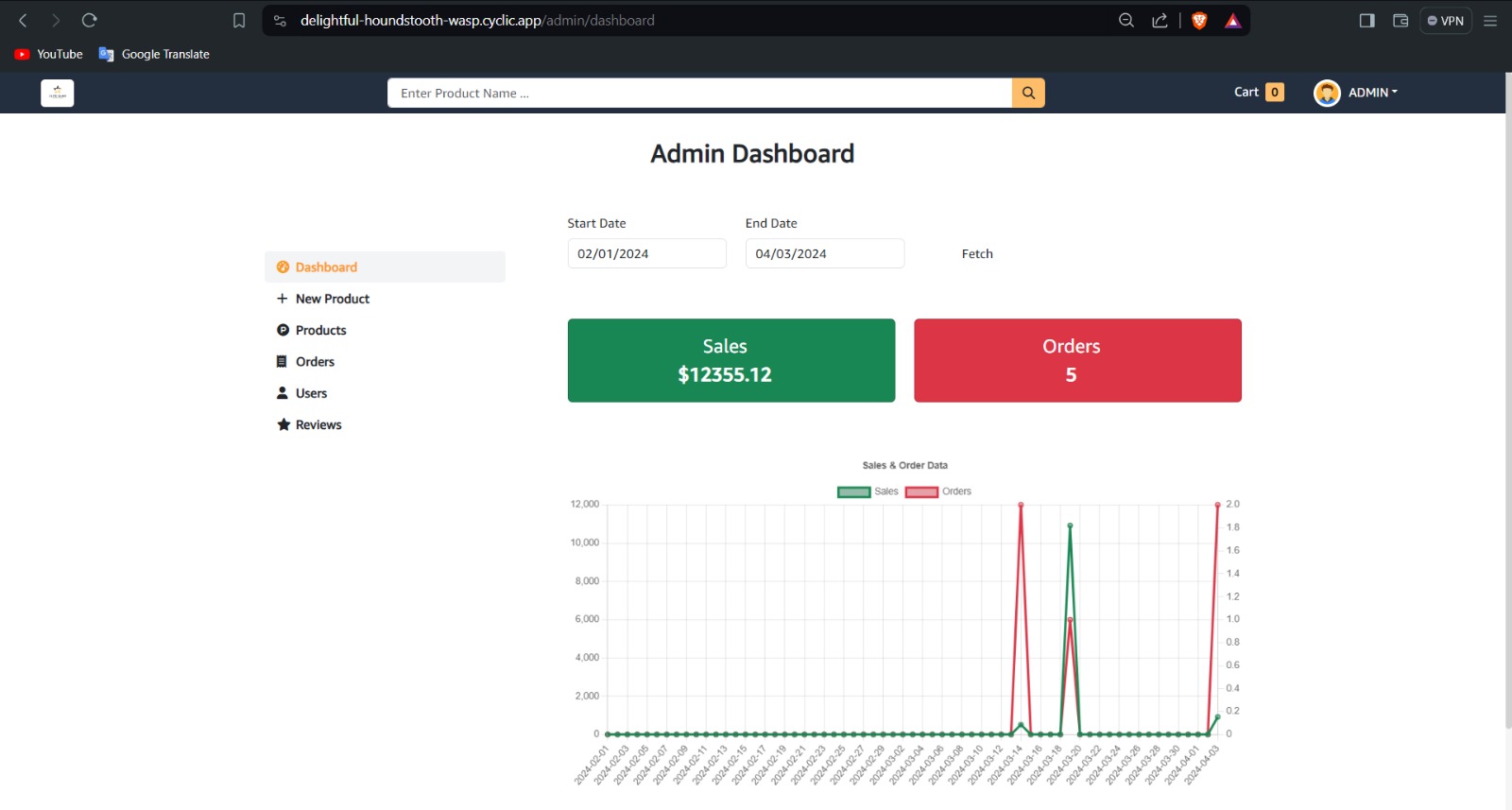The height and width of the screenshot is (810, 1512).
Task: Open New Product in the sidebar
Action: [385, 299]
